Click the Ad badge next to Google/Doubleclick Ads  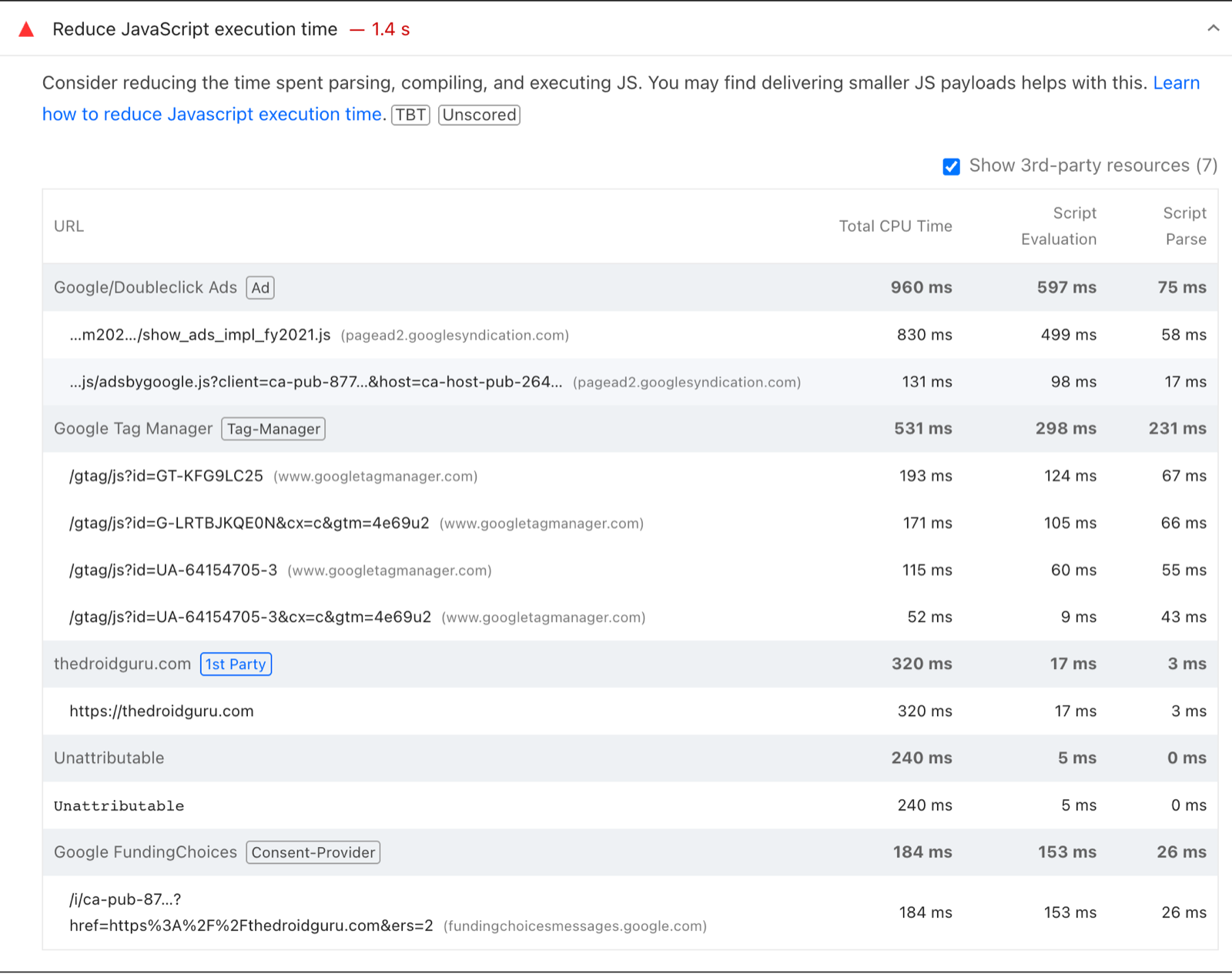point(260,288)
